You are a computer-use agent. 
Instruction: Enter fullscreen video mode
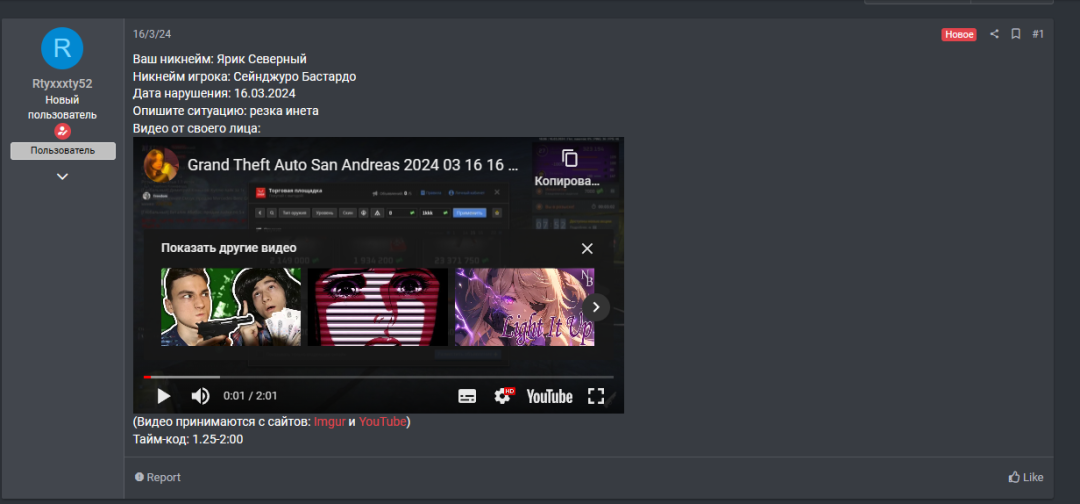596,396
